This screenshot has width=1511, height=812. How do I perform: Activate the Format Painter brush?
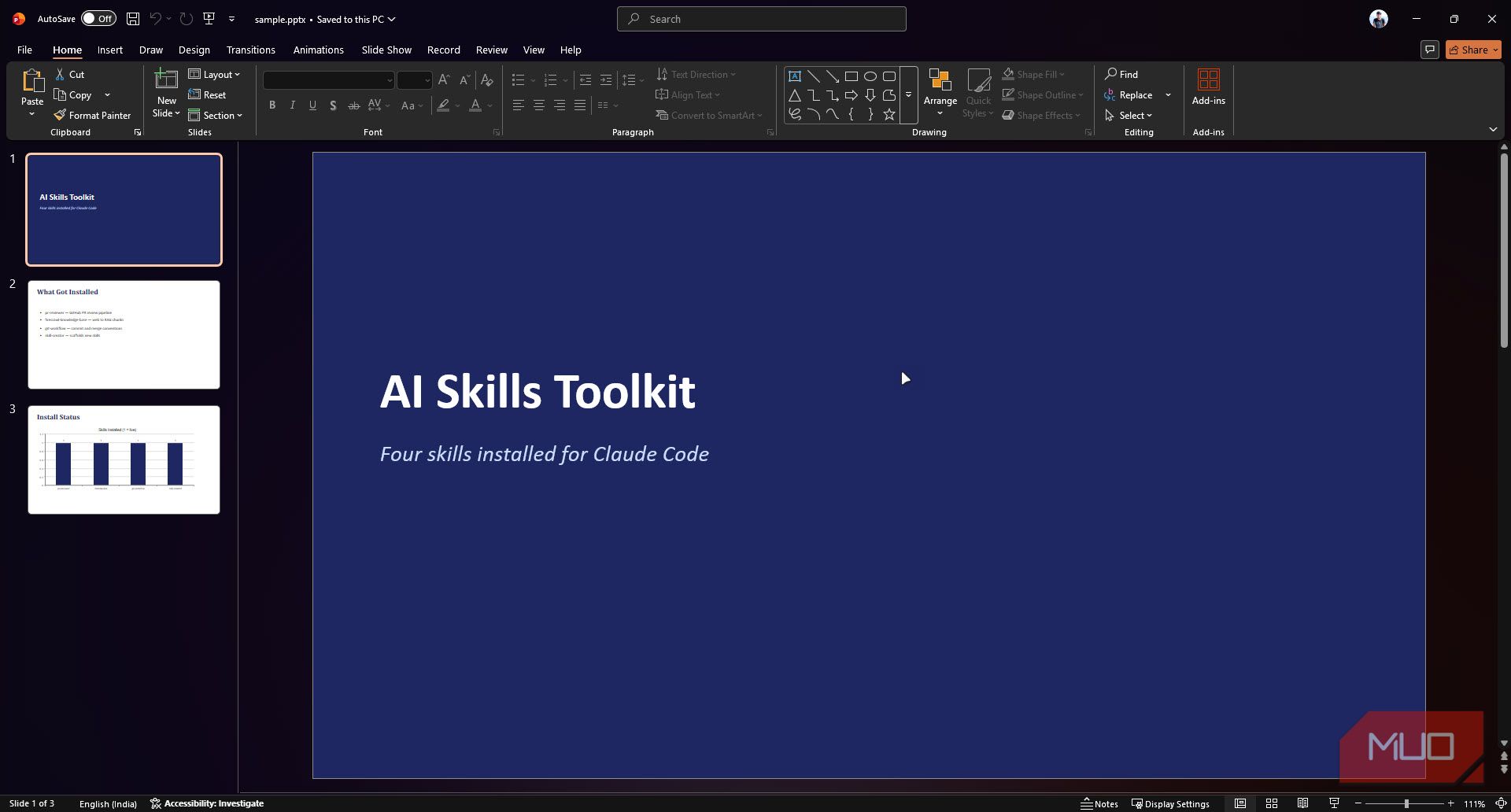tap(92, 115)
